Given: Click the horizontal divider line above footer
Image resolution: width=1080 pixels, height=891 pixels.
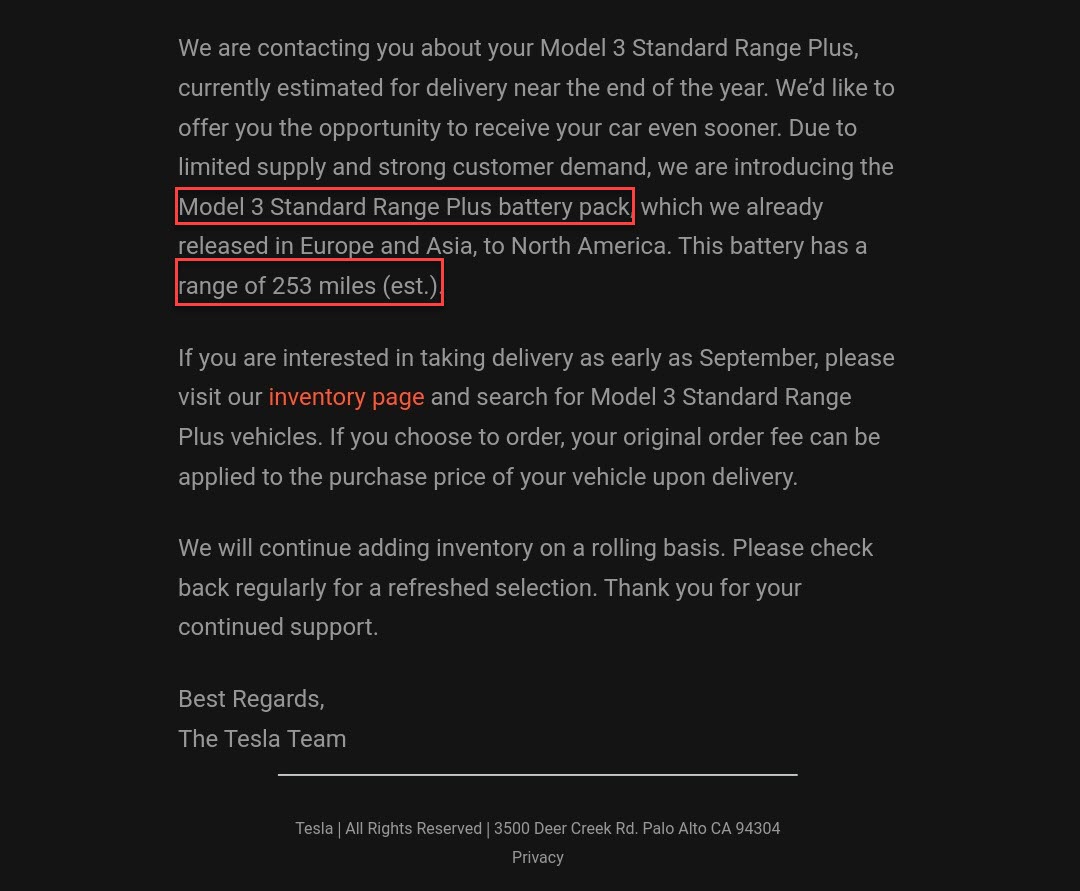Looking at the screenshot, I should tap(537, 775).
